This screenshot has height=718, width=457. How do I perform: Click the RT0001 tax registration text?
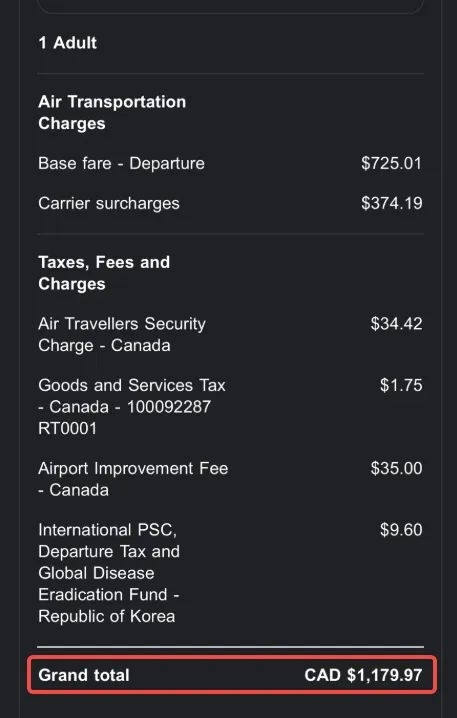point(68,429)
